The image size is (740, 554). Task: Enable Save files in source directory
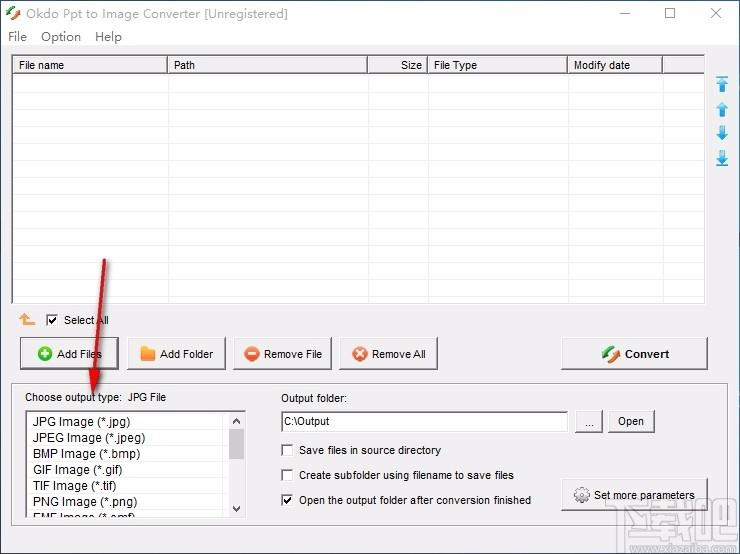point(288,450)
